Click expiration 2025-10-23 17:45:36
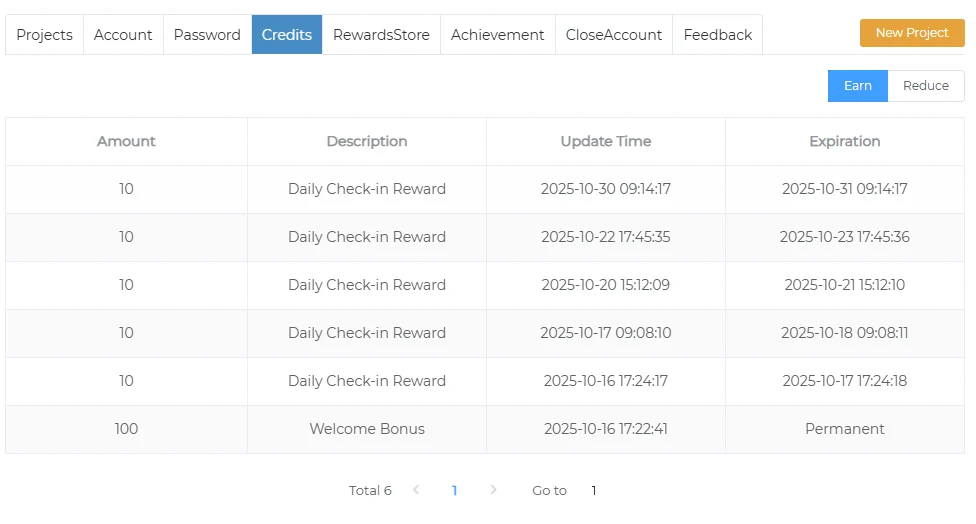Viewport: 976px width, 524px height. point(845,237)
